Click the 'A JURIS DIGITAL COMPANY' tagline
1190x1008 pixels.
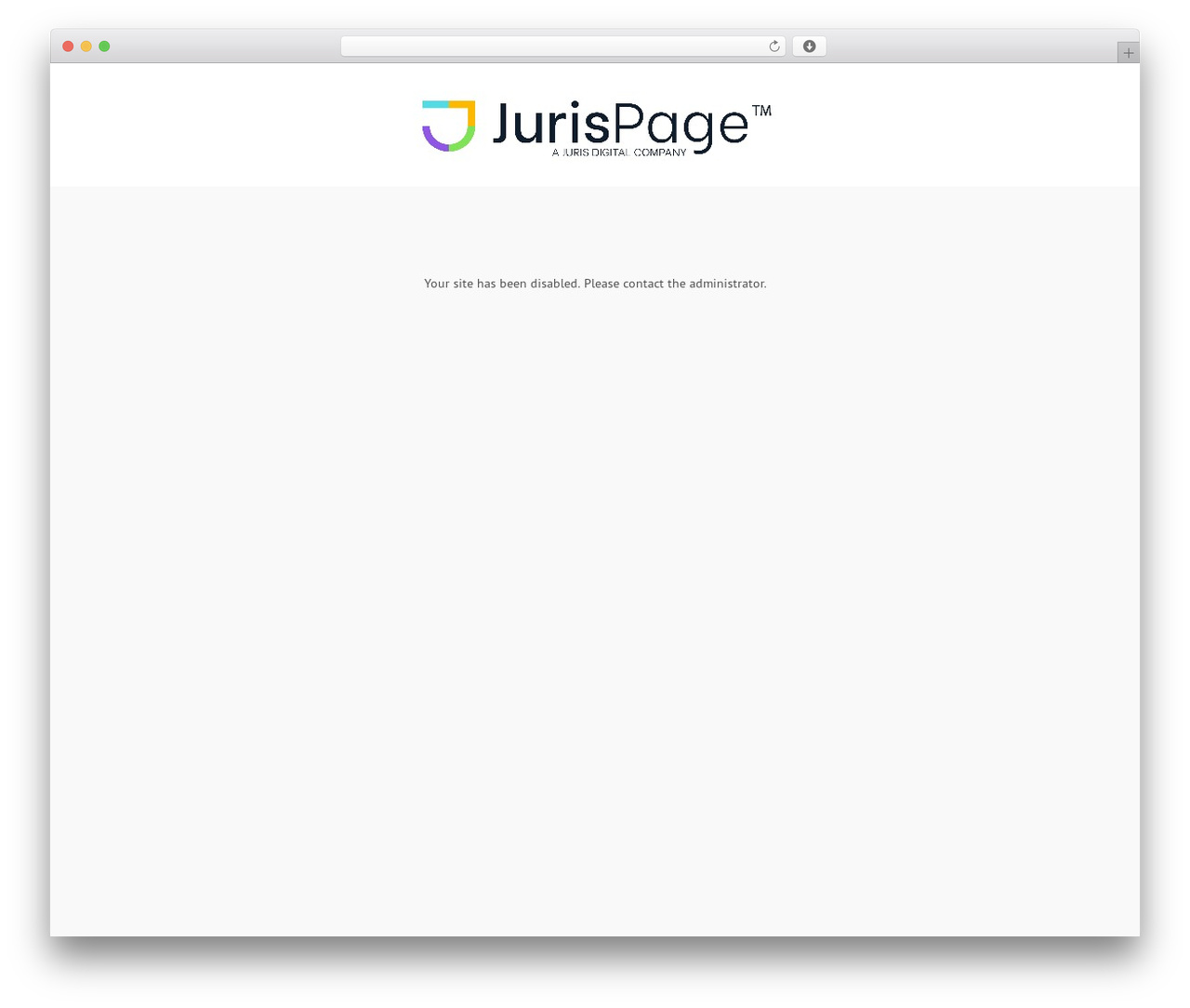coord(619,153)
